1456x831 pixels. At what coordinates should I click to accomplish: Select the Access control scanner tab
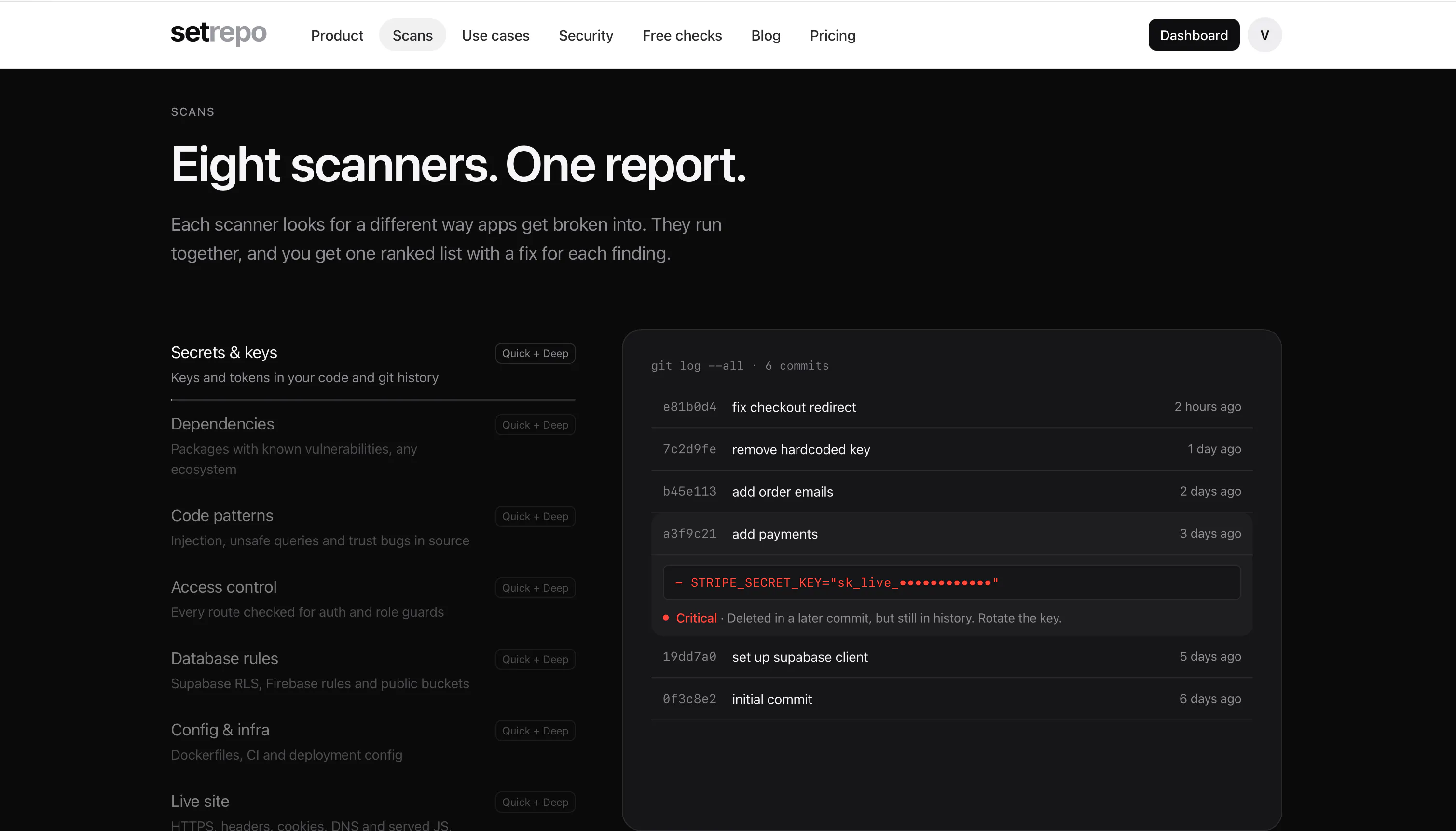[372, 599]
